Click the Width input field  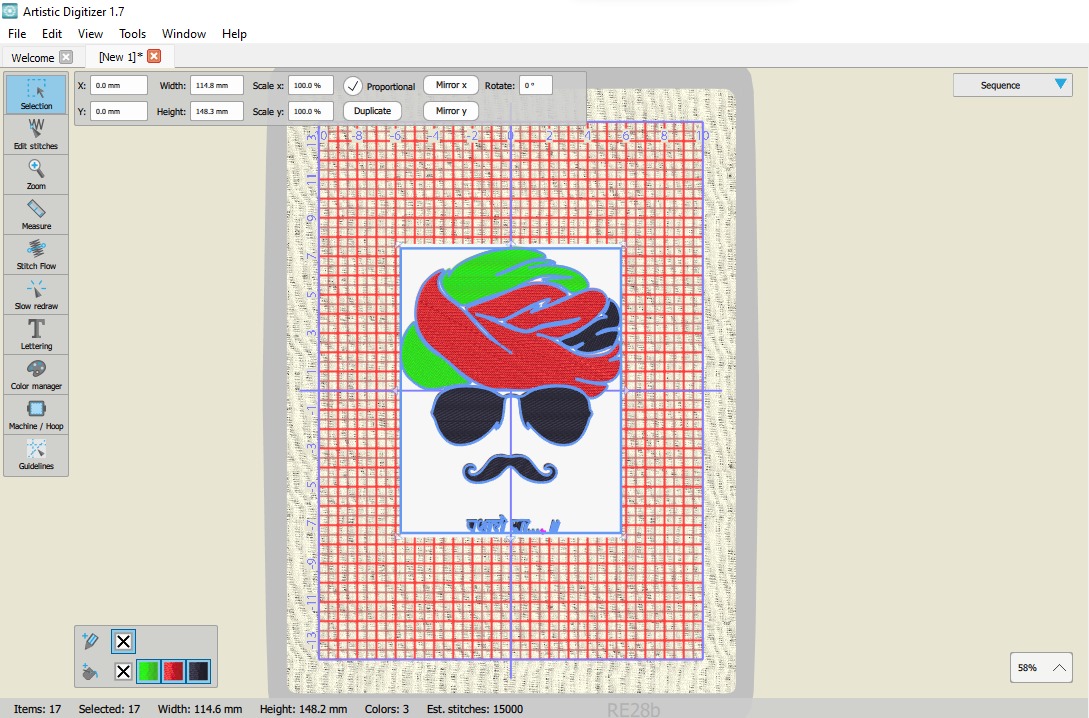point(217,85)
